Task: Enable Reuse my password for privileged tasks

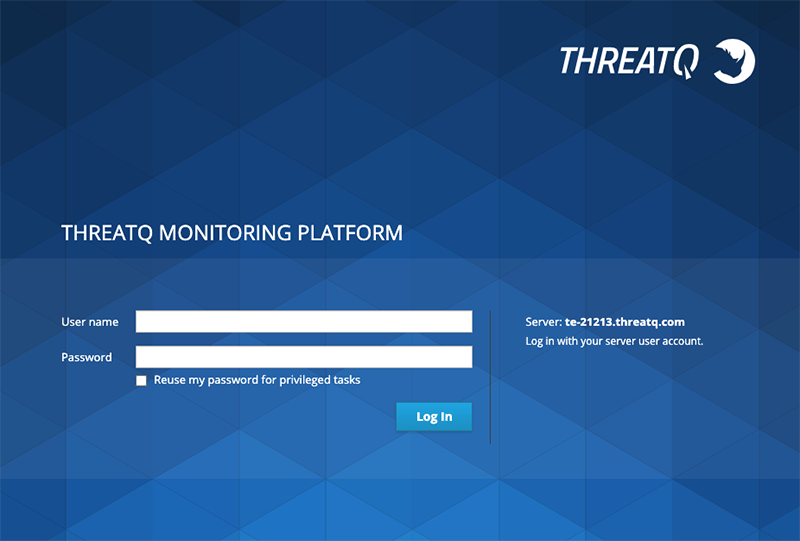Action: [x=141, y=380]
